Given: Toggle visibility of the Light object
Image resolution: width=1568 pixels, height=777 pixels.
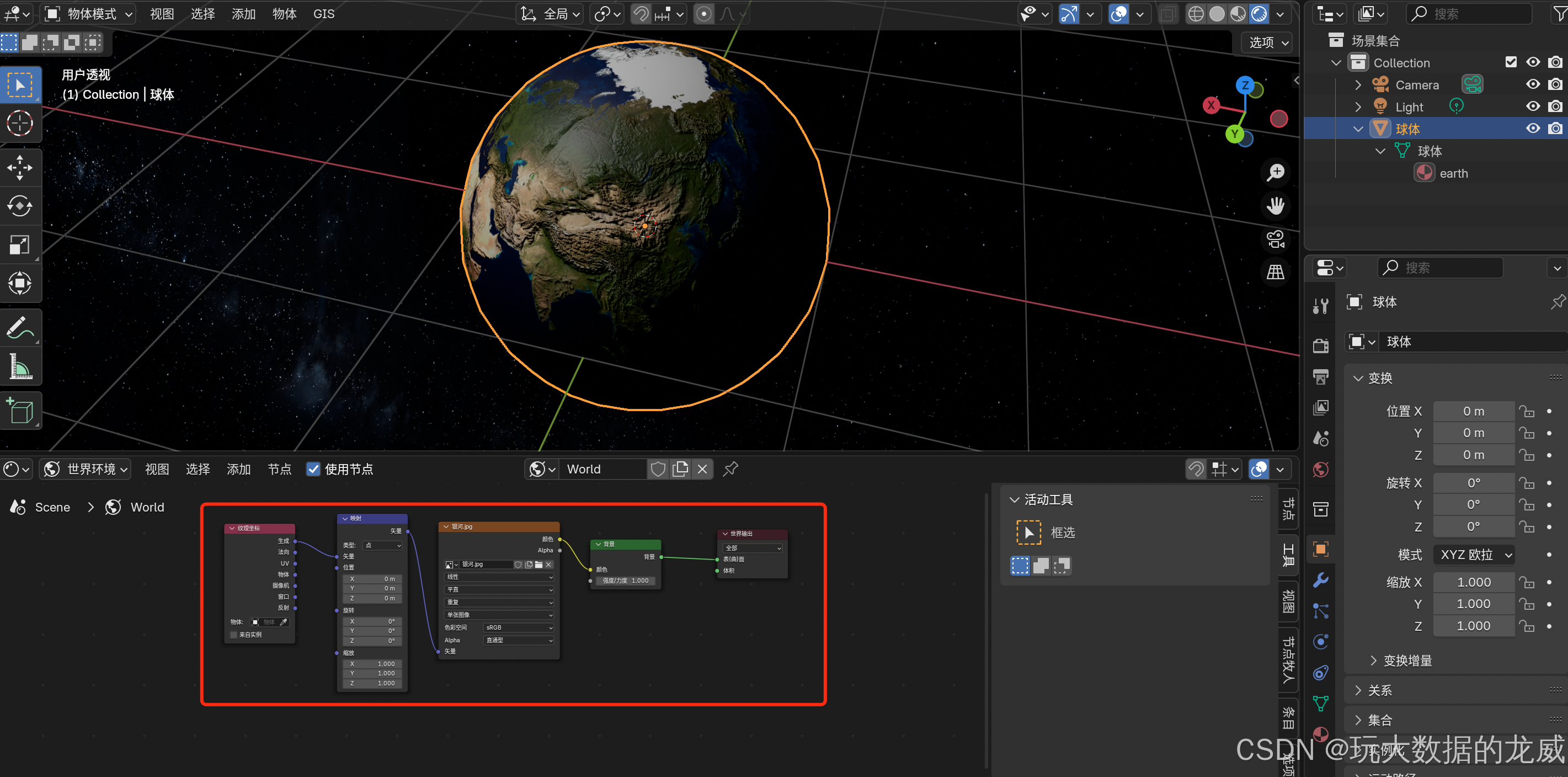Looking at the screenshot, I should click(x=1533, y=107).
